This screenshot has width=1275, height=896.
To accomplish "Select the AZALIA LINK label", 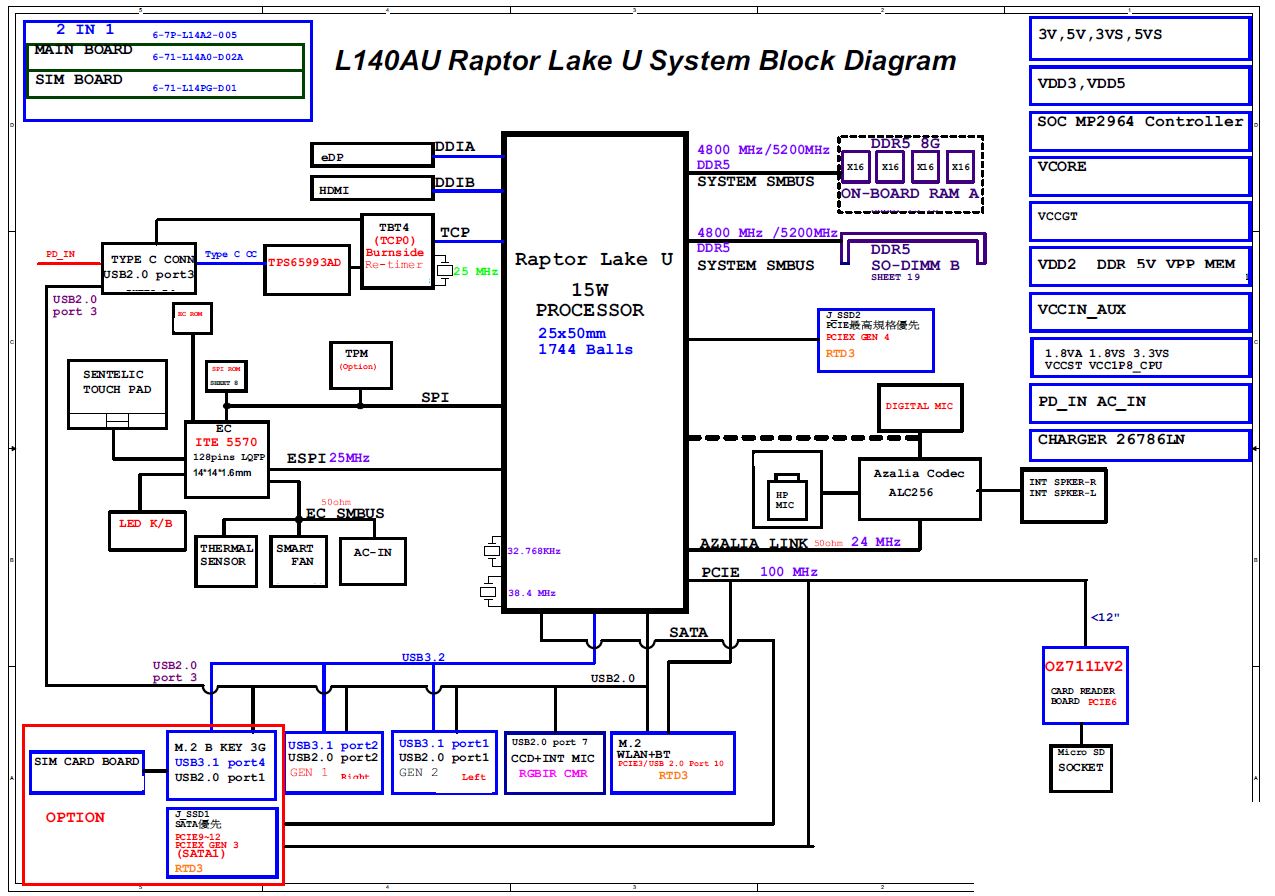I will tap(753, 544).
